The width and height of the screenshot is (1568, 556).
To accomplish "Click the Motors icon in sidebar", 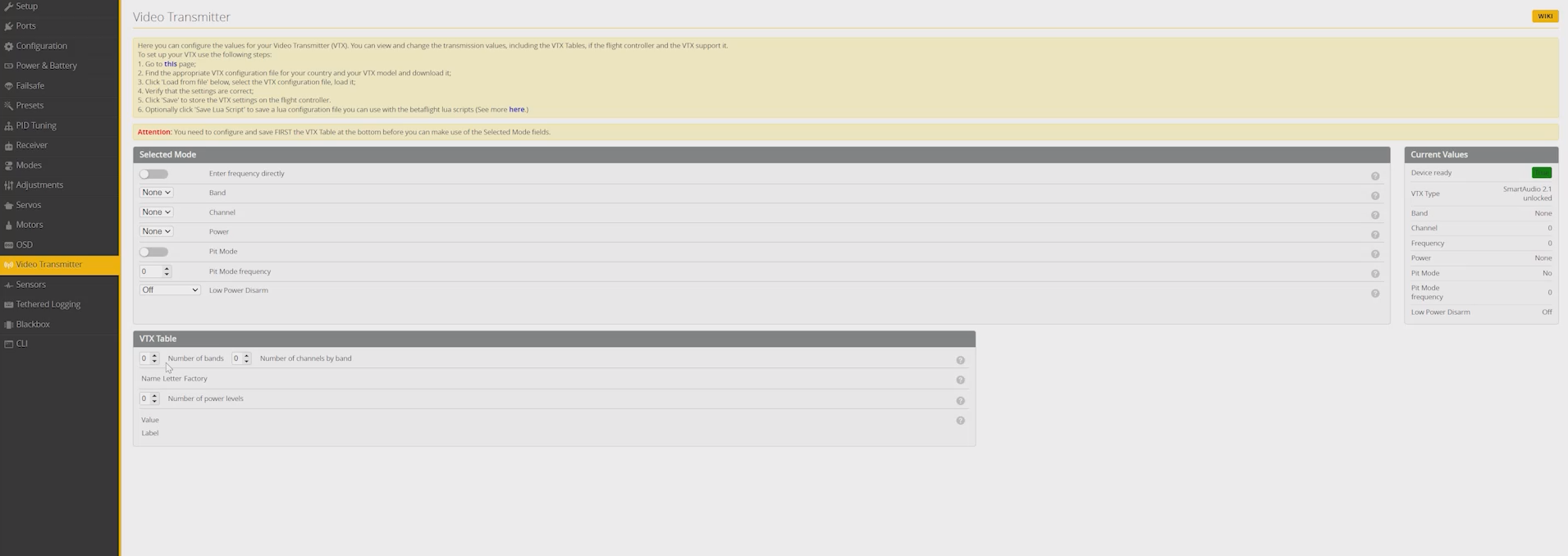I will (x=8, y=226).
